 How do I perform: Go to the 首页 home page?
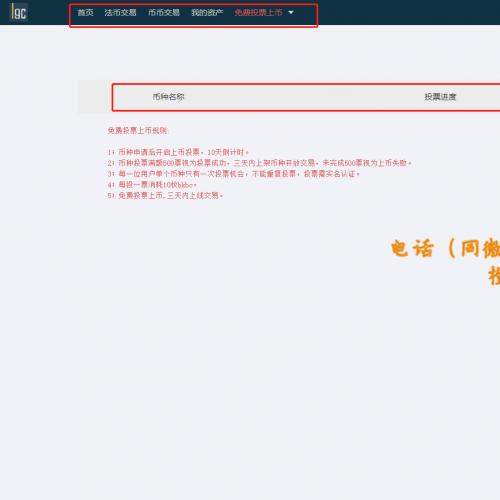point(85,13)
